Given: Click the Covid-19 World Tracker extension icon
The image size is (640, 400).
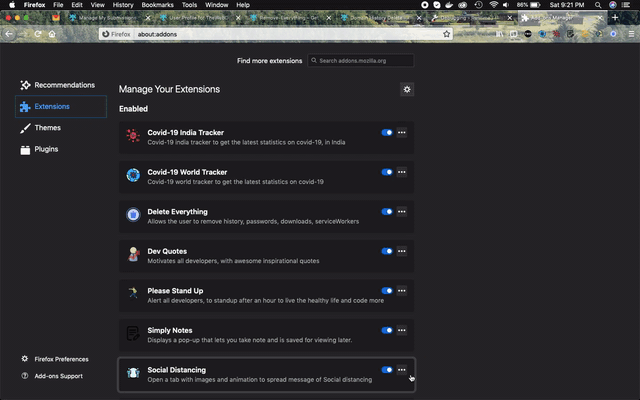Looking at the screenshot, I should 133,175.
